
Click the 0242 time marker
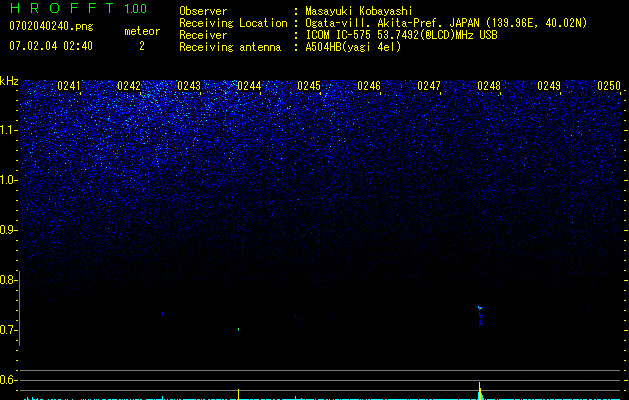tap(129, 86)
